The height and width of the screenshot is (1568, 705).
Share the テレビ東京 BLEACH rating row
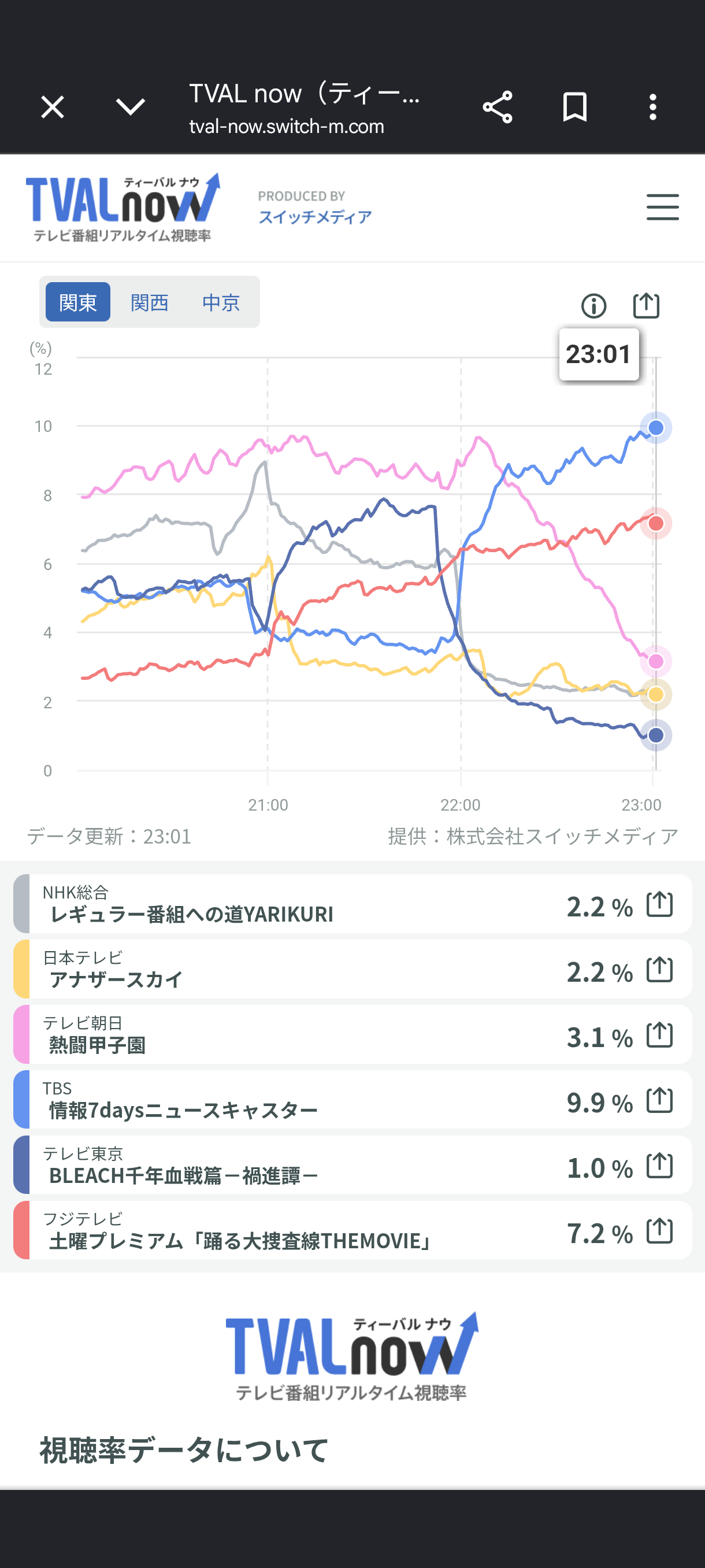pyautogui.click(x=659, y=1165)
